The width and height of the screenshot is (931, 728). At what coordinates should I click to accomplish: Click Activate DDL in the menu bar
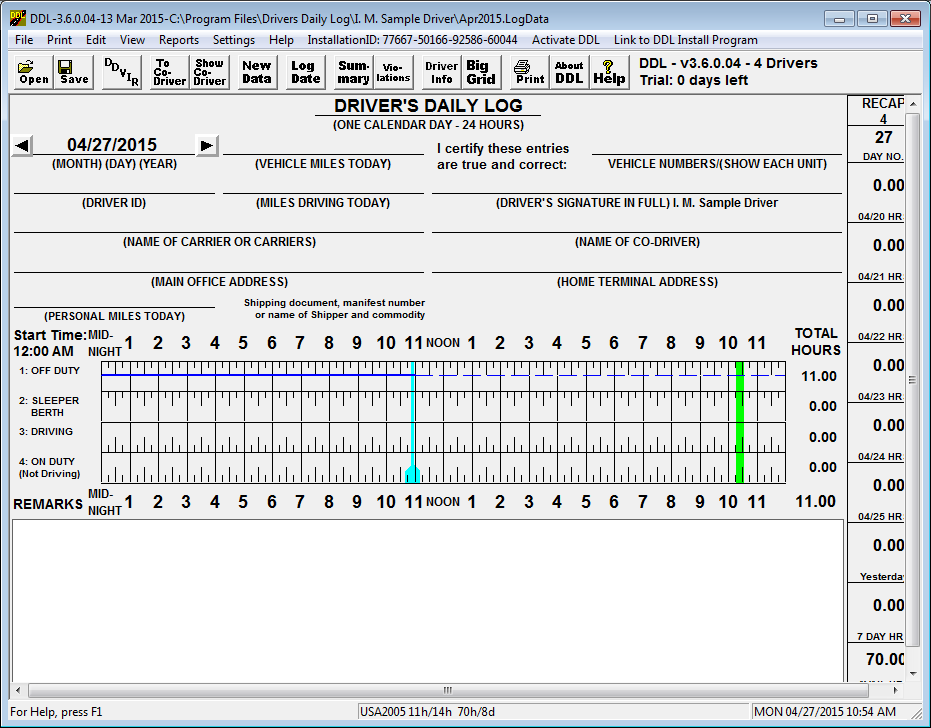(x=564, y=40)
